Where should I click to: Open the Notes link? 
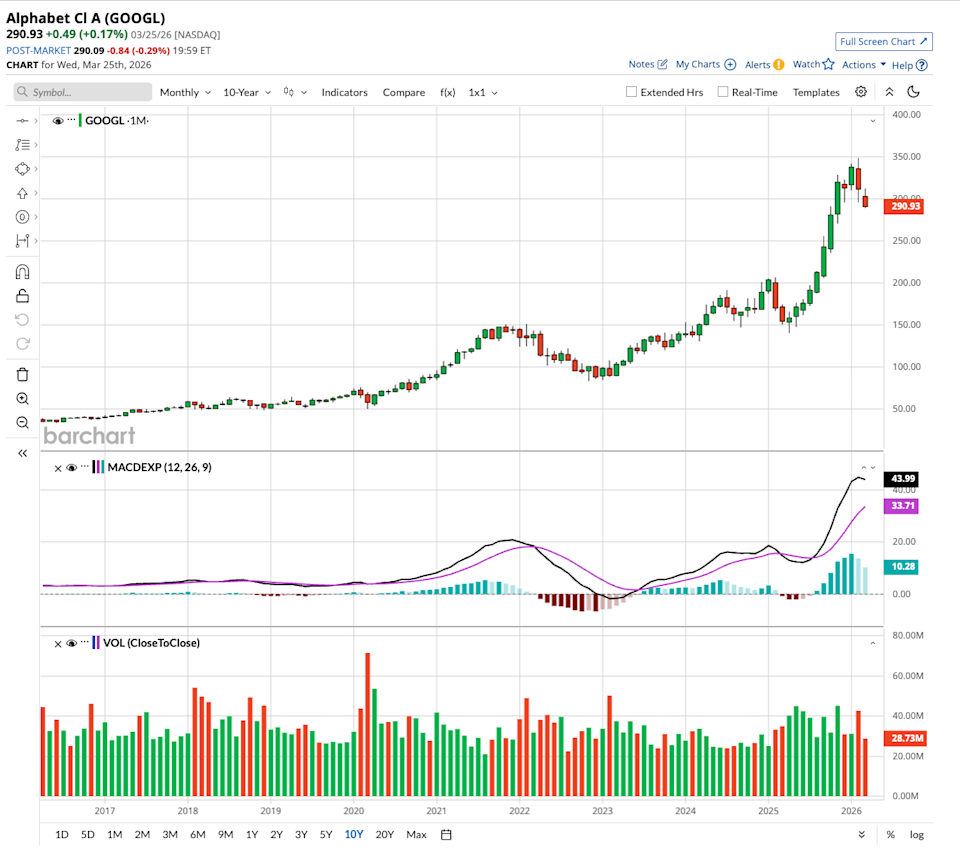pos(647,65)
